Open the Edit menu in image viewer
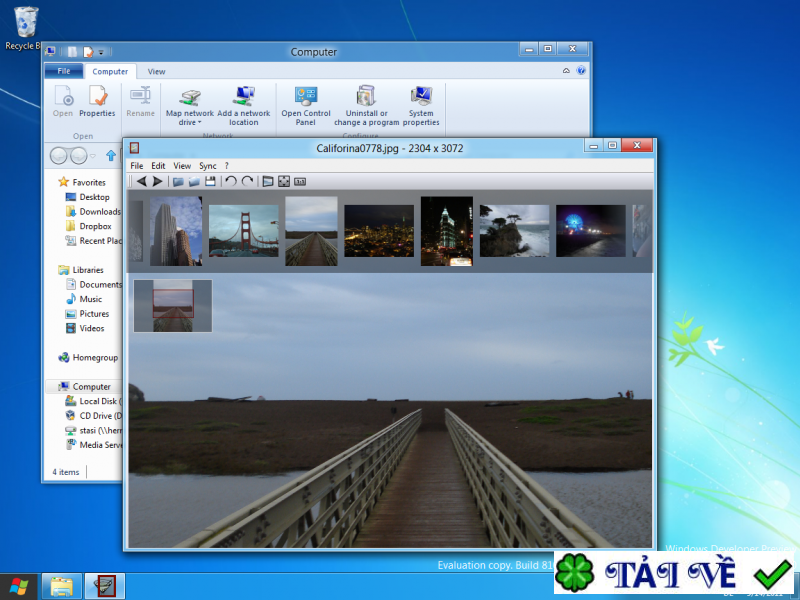This screenshot has width=800, height=600. [158, 166]
